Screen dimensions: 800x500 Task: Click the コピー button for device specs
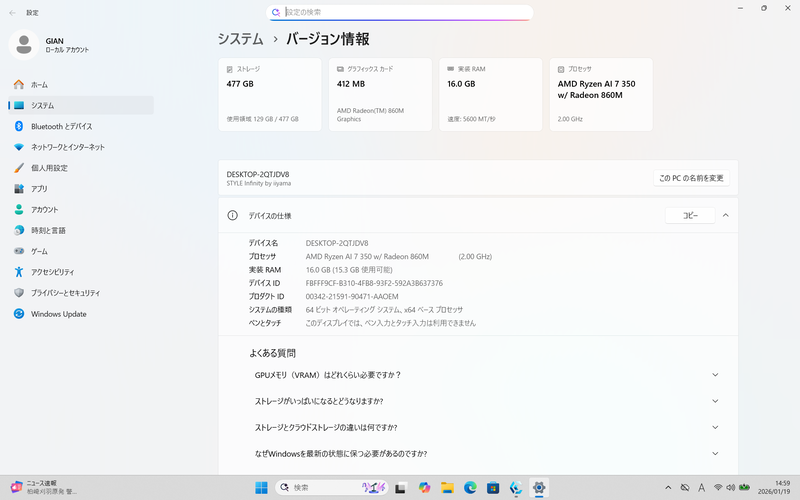690,216
